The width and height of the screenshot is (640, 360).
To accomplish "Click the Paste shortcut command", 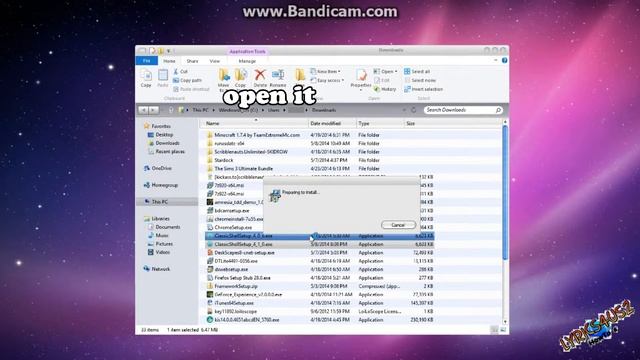I will click(191, 89).
